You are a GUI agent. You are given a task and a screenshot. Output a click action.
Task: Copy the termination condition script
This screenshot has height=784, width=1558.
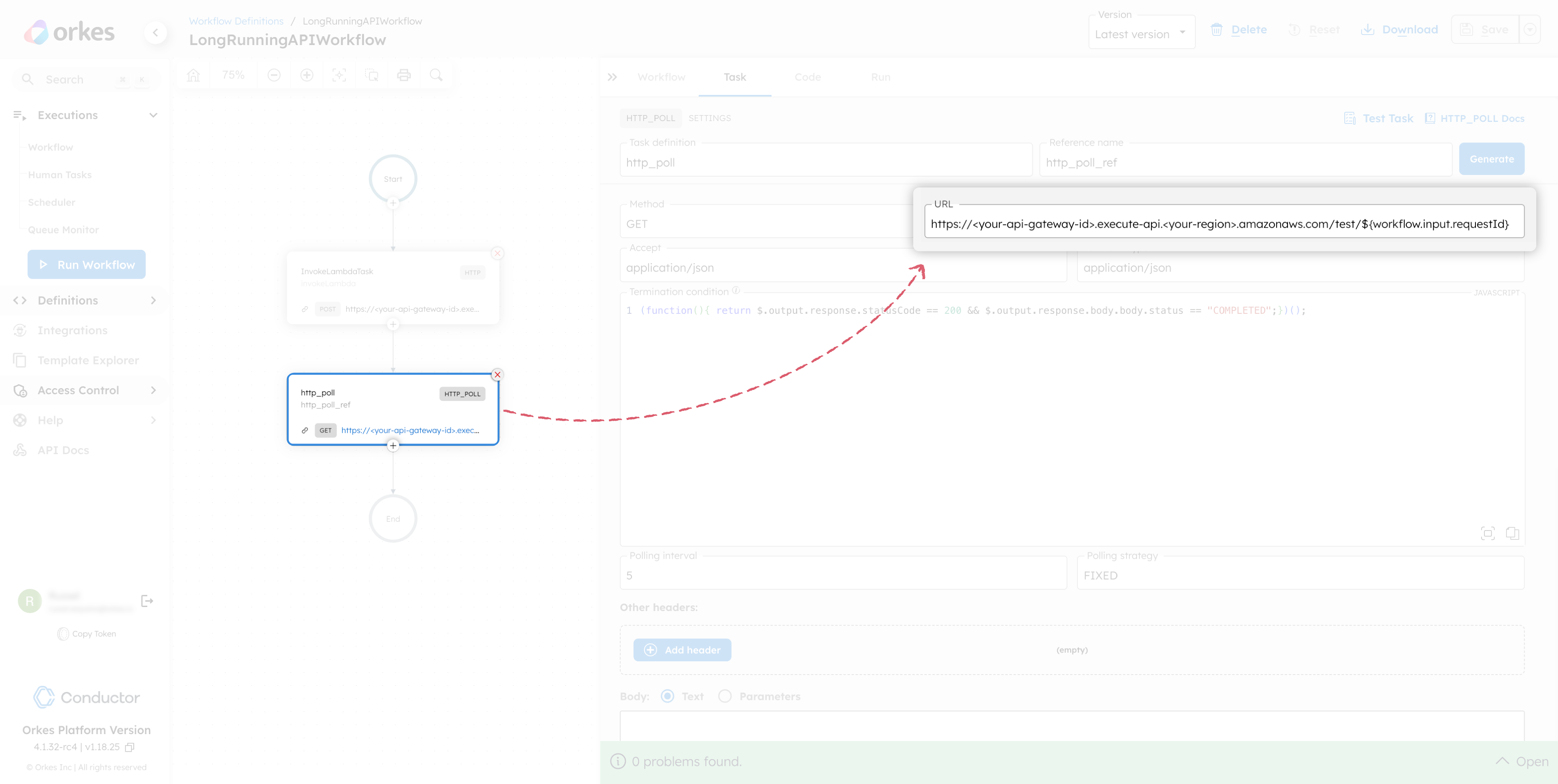point(1512,534)
